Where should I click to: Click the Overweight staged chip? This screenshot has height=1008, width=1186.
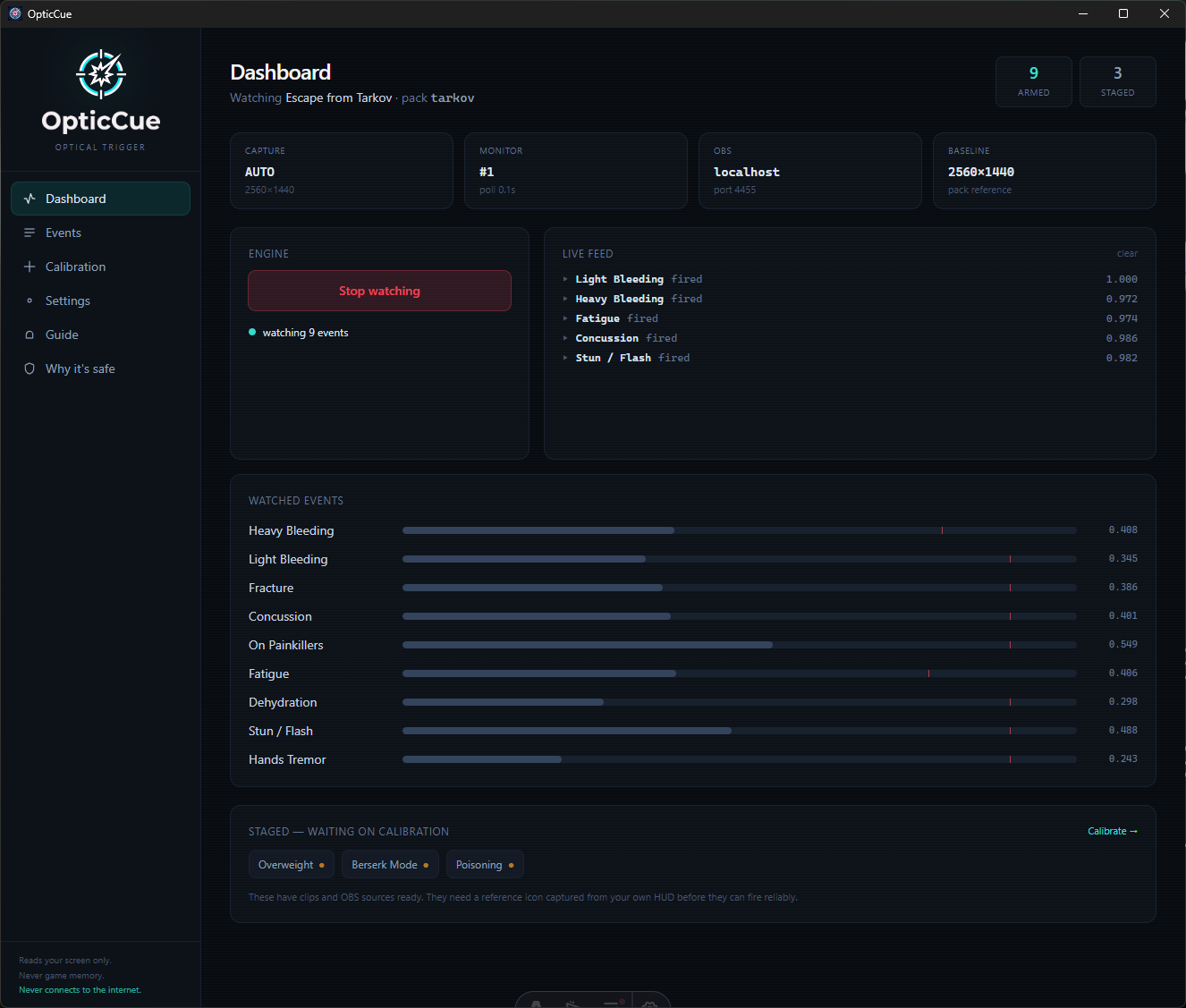point(292,865)
